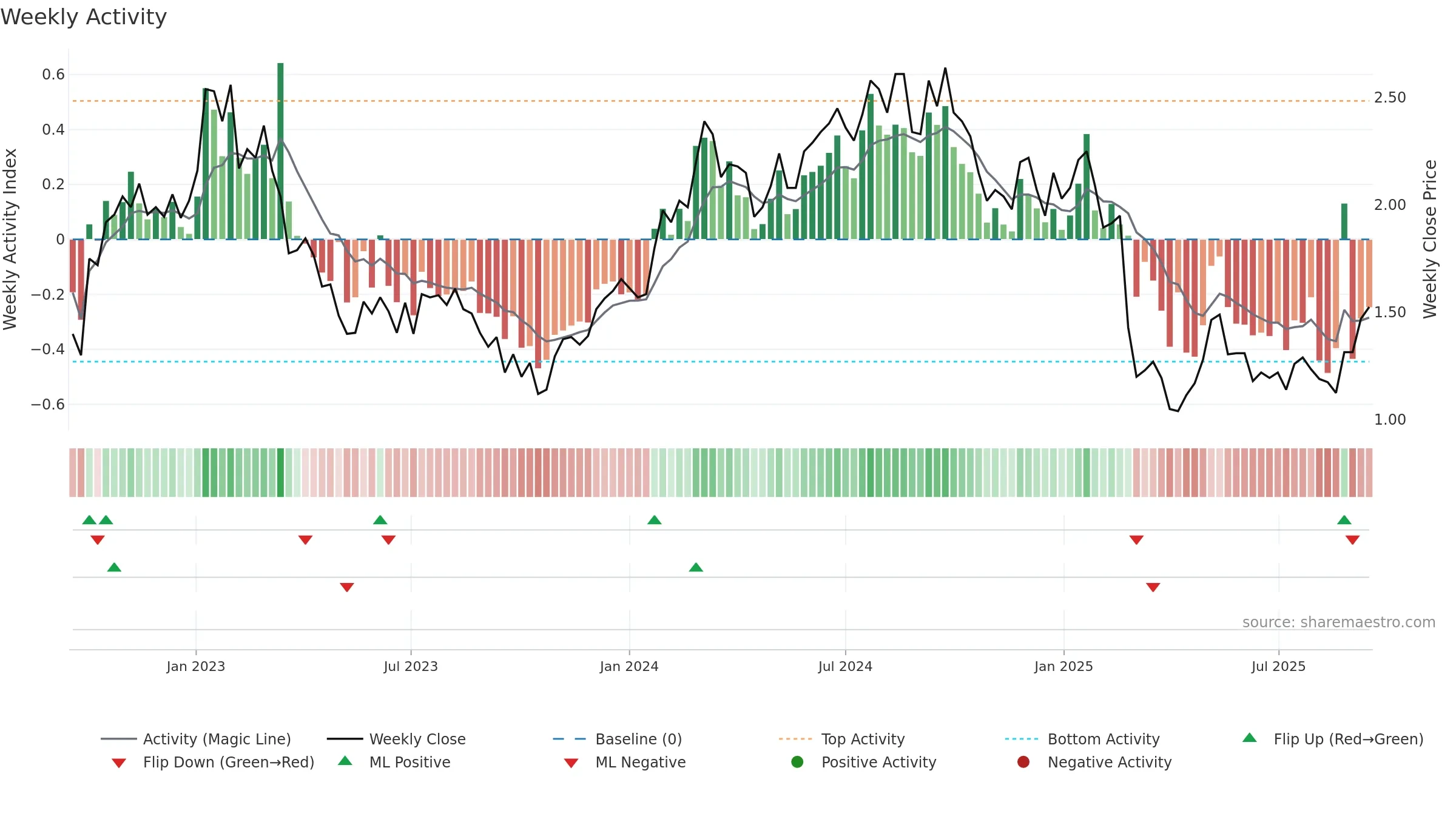Click the rightmost Flip Down marker in late 2025
This screenshot has width=1456, height=819.
pos(1352,540)
